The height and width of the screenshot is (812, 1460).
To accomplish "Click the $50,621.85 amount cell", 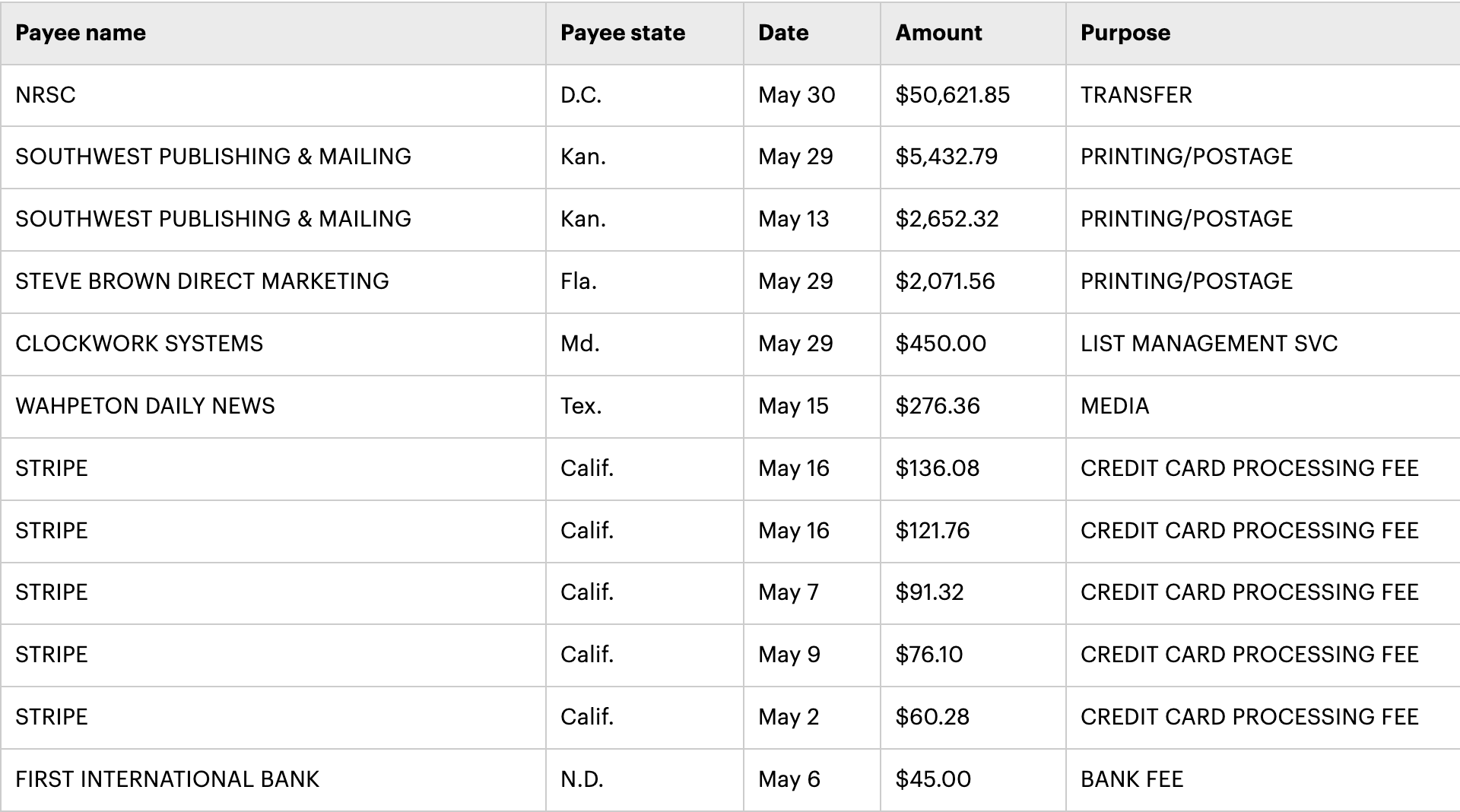I will [952, 95].
